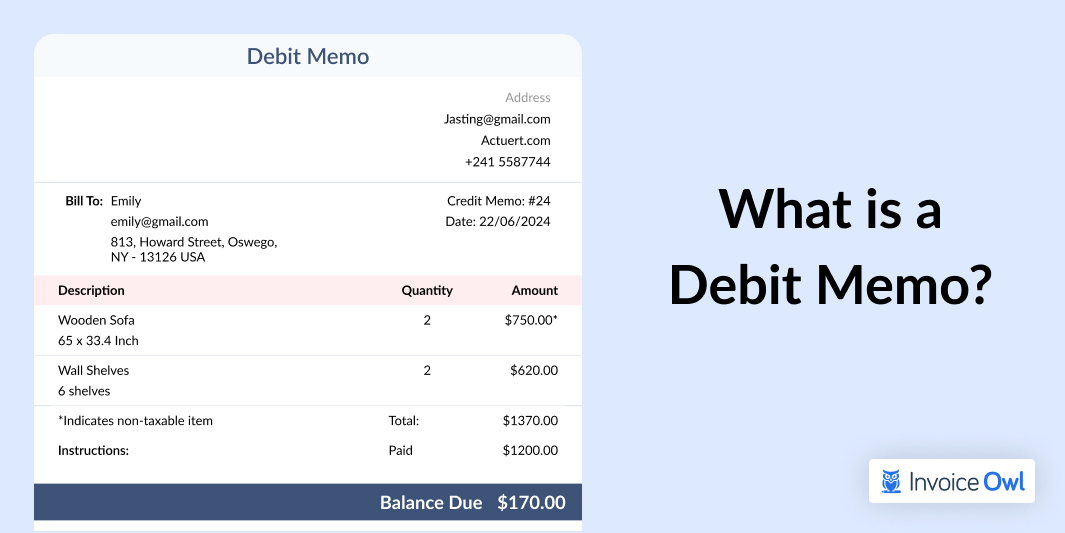Screen dimensions: 1065x533
Task: Click the Debit Memo header title
Action: tap(308, 57)
